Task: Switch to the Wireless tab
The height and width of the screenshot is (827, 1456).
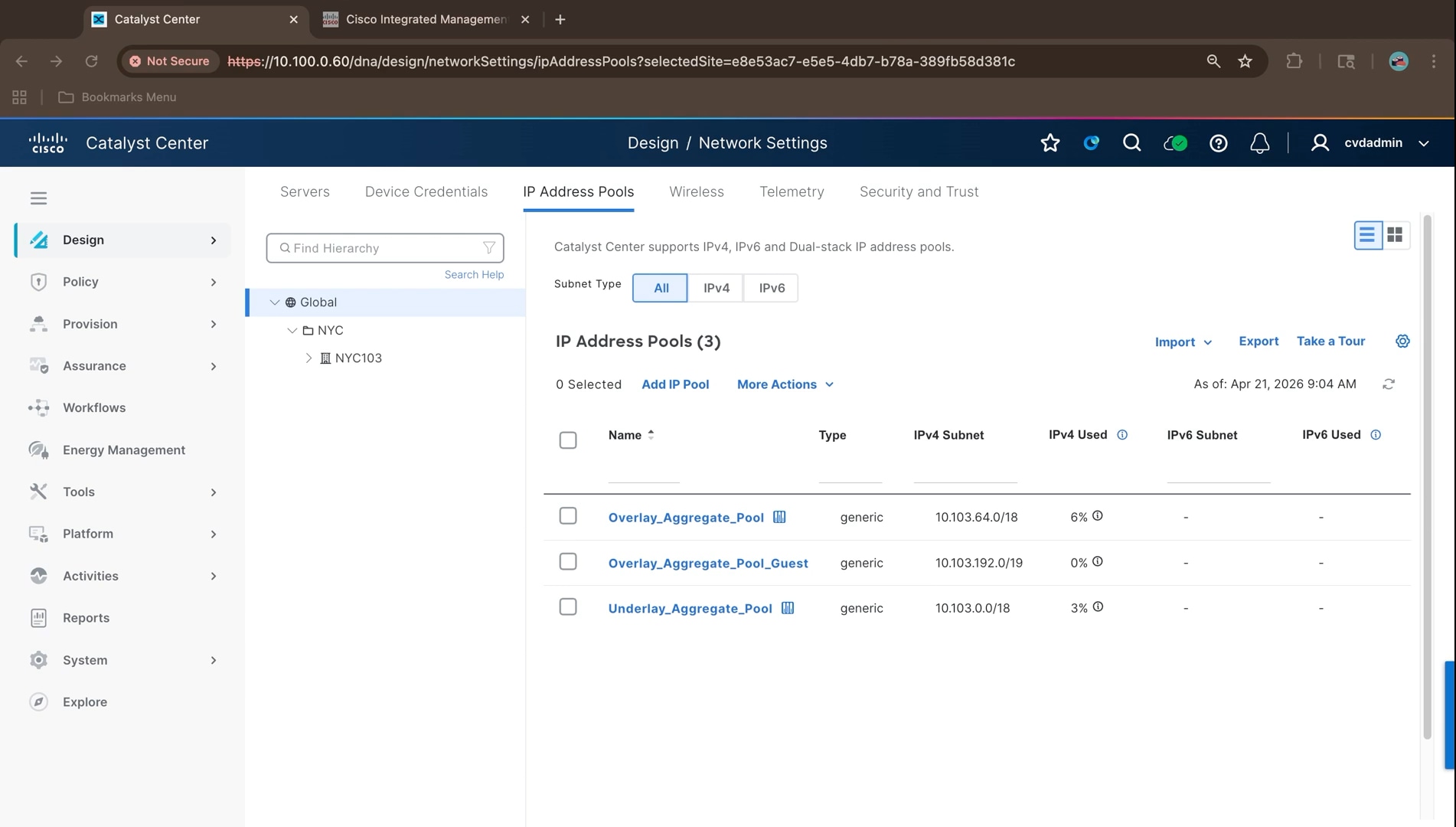Action: (697, 192)
